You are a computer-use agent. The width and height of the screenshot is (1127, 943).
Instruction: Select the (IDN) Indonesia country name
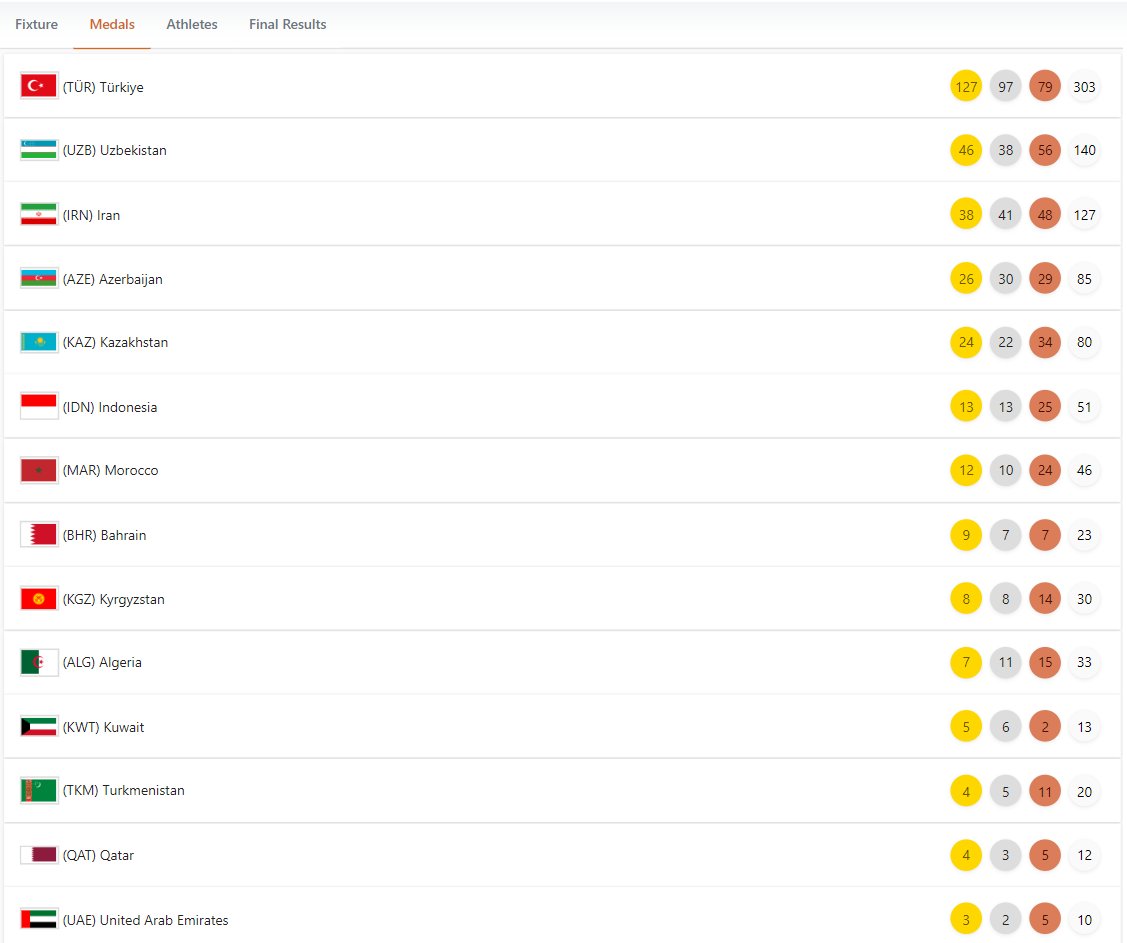coord(109,407)
